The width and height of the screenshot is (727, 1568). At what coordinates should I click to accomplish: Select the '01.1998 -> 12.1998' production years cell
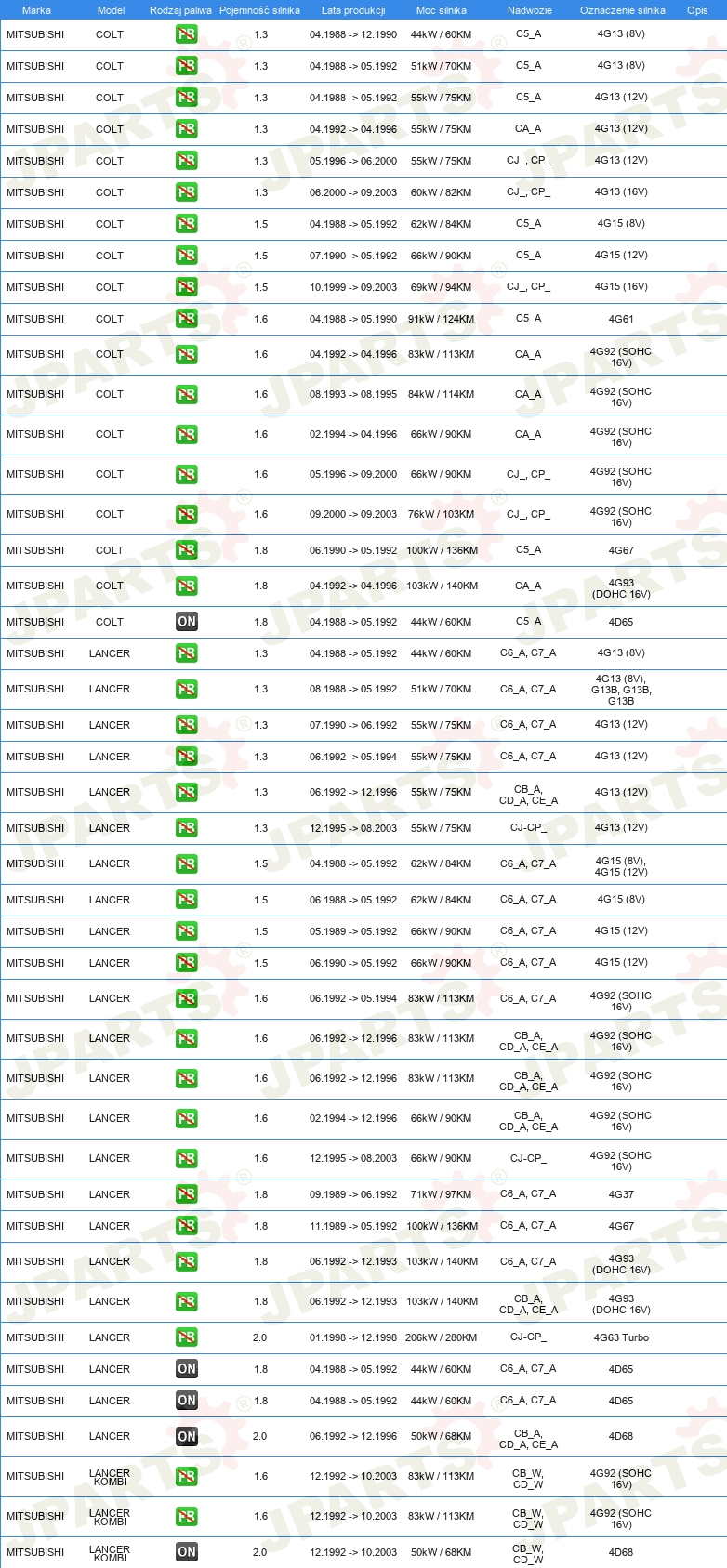[353, 1337]
